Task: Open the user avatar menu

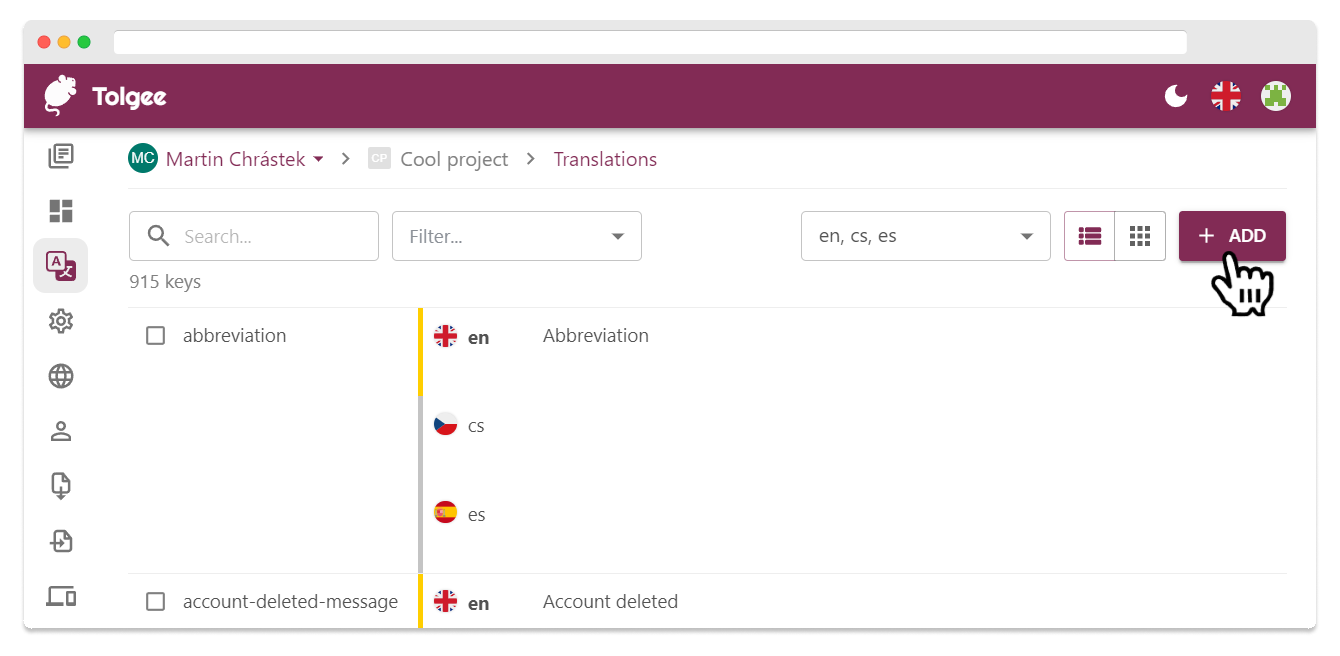Action: point(1276,96)
